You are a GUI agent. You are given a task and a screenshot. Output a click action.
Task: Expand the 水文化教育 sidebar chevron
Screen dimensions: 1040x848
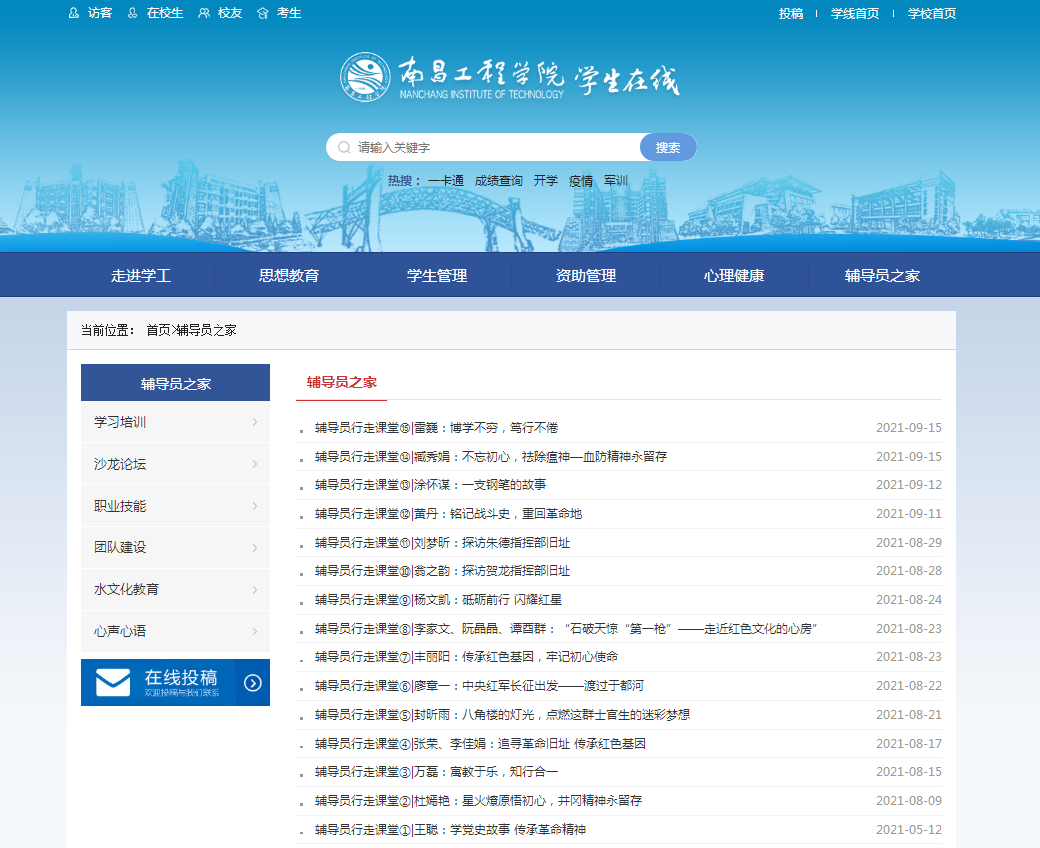[x=255, y=589]
